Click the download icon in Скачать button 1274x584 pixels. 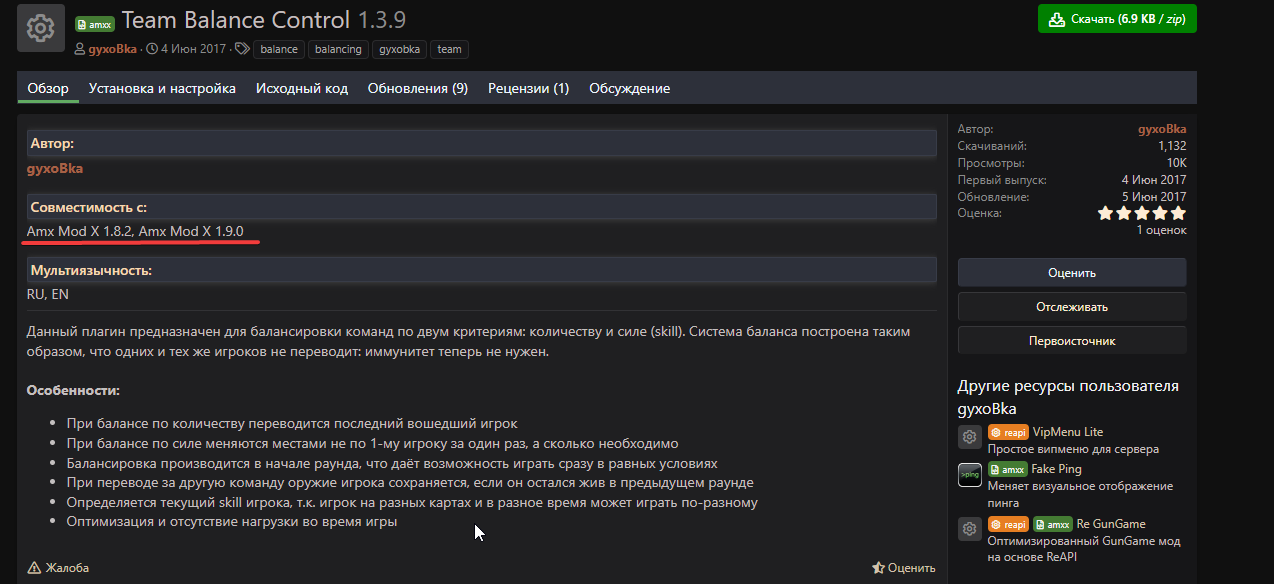click(1057, 19)
